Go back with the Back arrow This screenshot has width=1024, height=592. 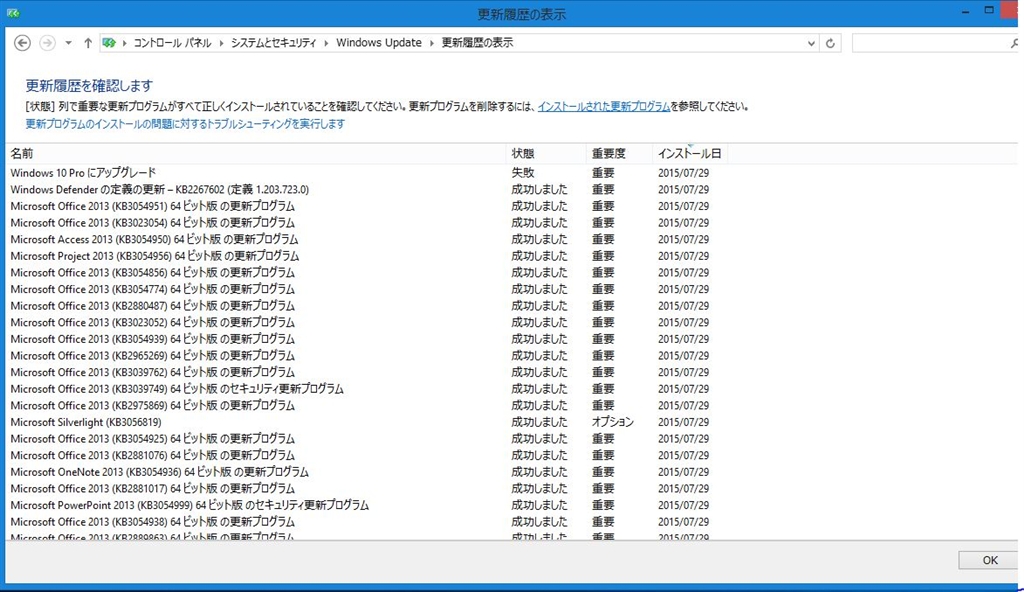pyautogui.click(x=22, y=43)
